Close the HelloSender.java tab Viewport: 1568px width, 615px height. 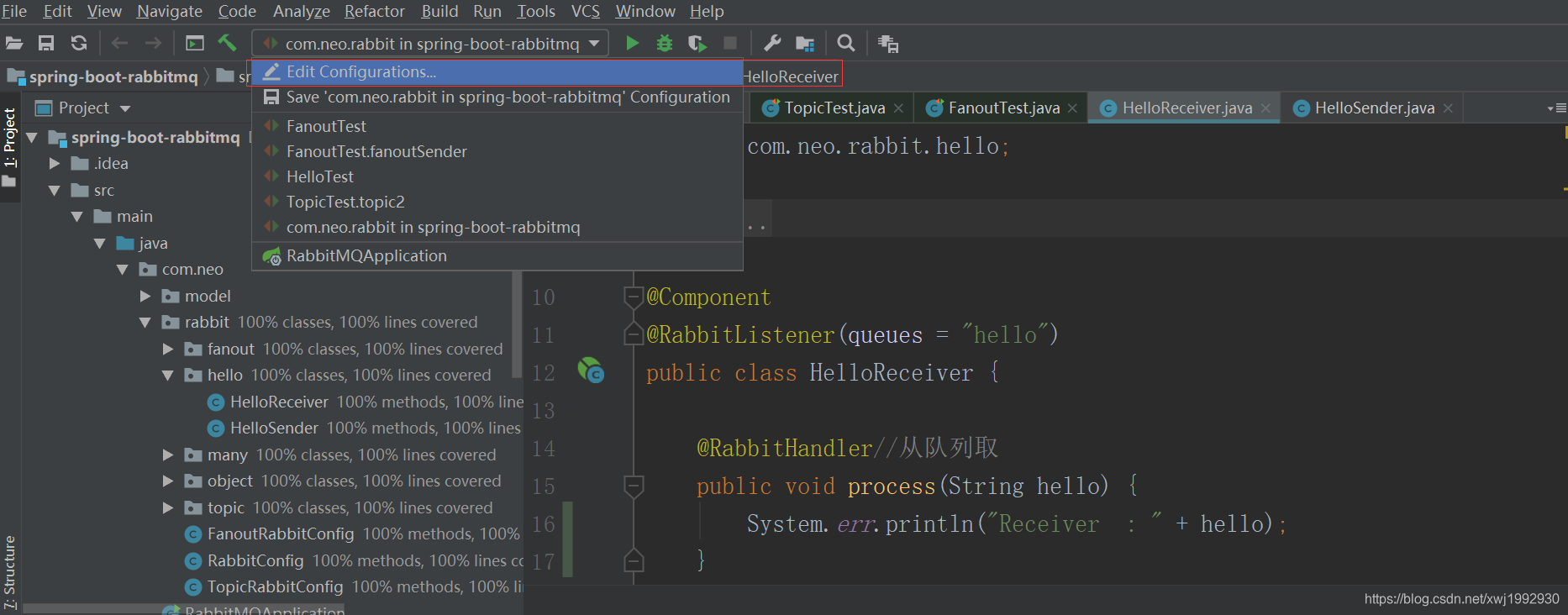(1448, 108)
